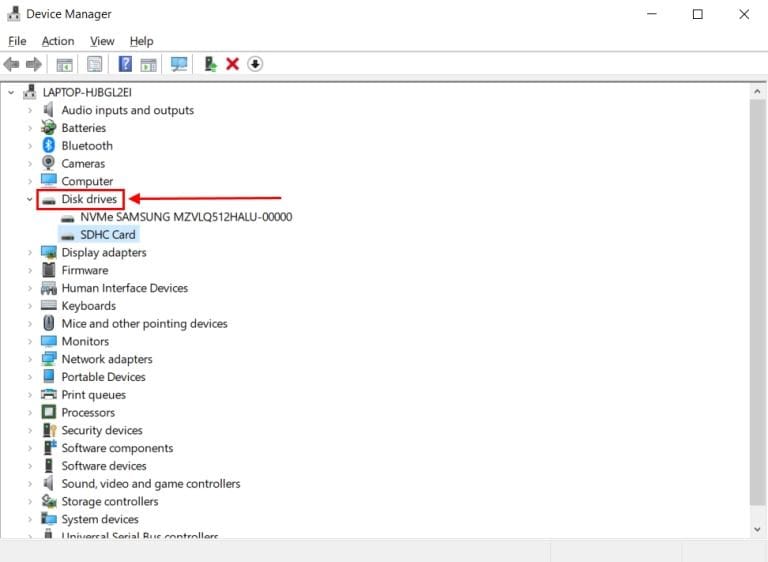
Task: Click the circular down-arrow toolbar icon
Action: 255,64
